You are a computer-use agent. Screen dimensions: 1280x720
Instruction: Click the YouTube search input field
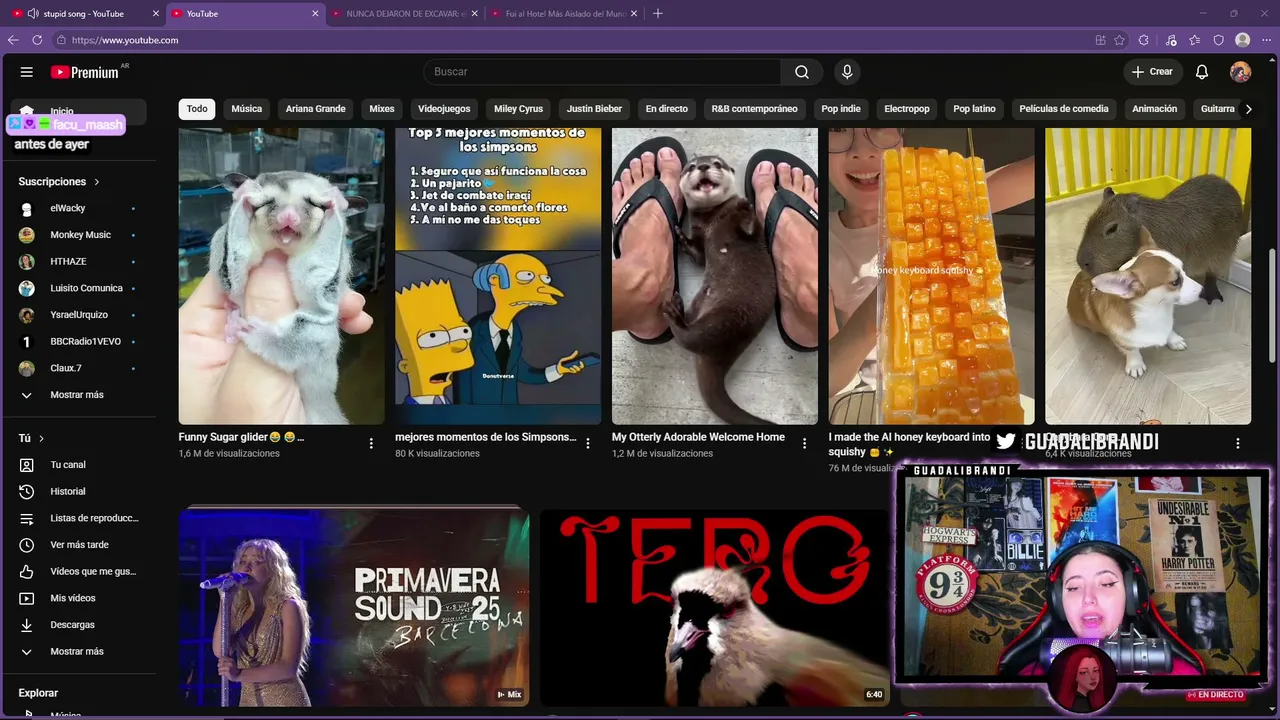click(x=602, y=72)
